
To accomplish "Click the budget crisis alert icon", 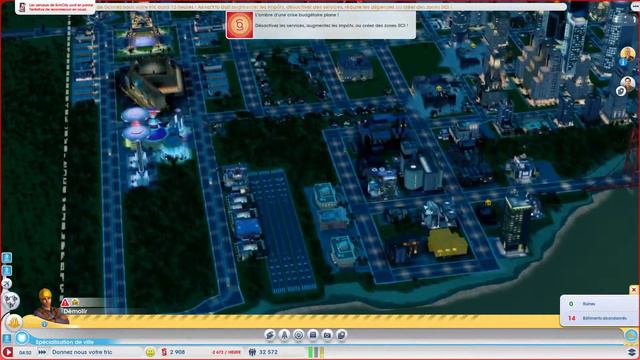I will coord(240,25).
